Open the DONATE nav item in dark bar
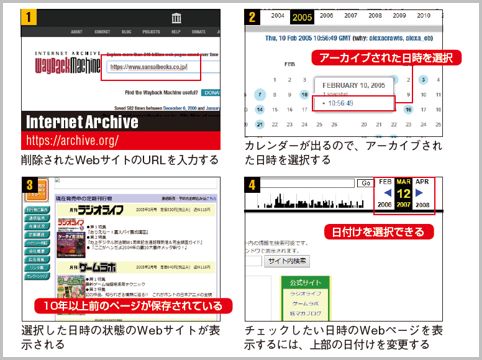The height and width of the screenshot is (360, 482). (x=199, y=32)
